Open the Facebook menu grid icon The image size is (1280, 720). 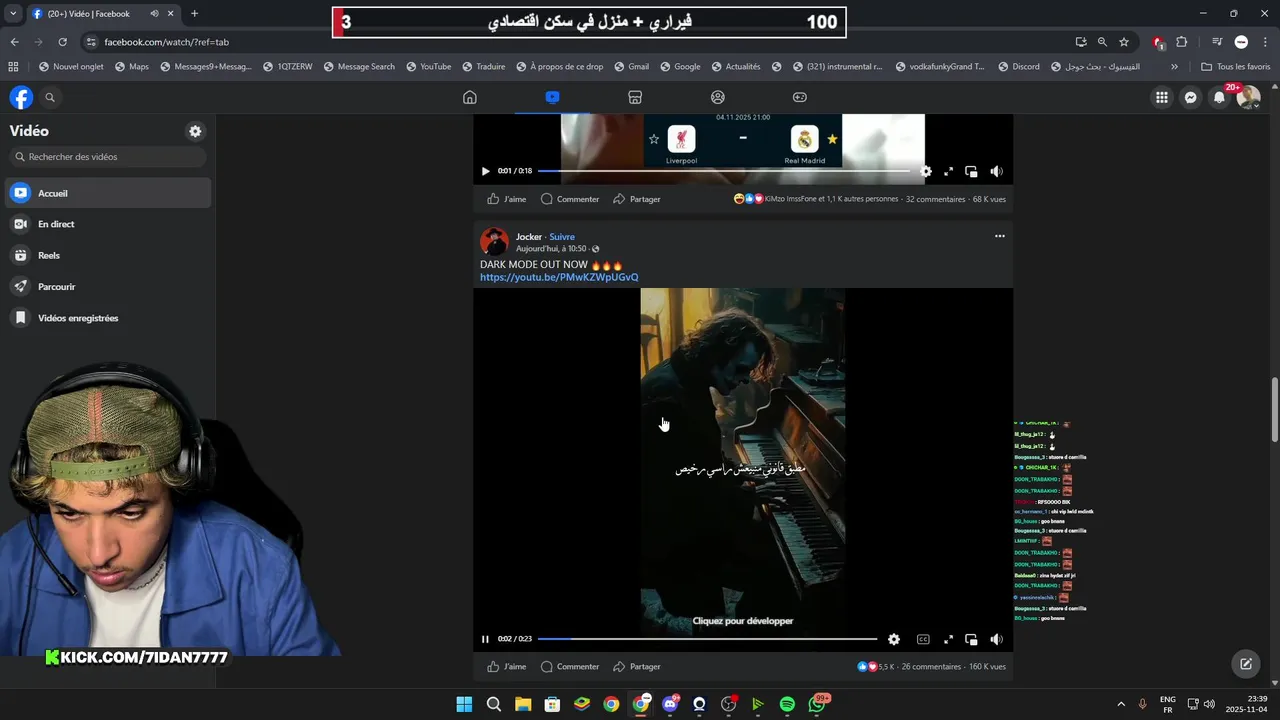[x=1162, y=97]
